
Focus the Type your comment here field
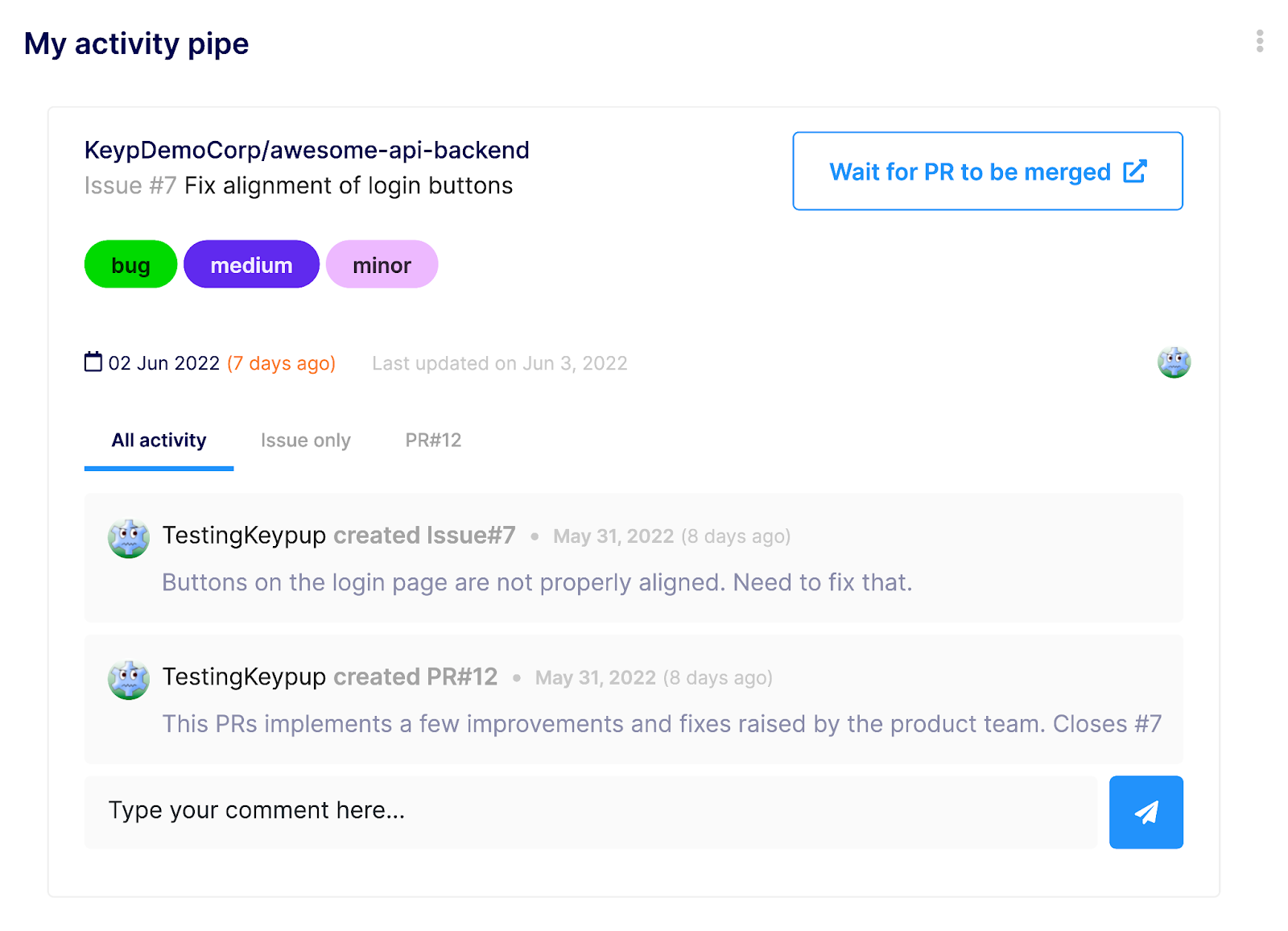(x=590, y=812)
